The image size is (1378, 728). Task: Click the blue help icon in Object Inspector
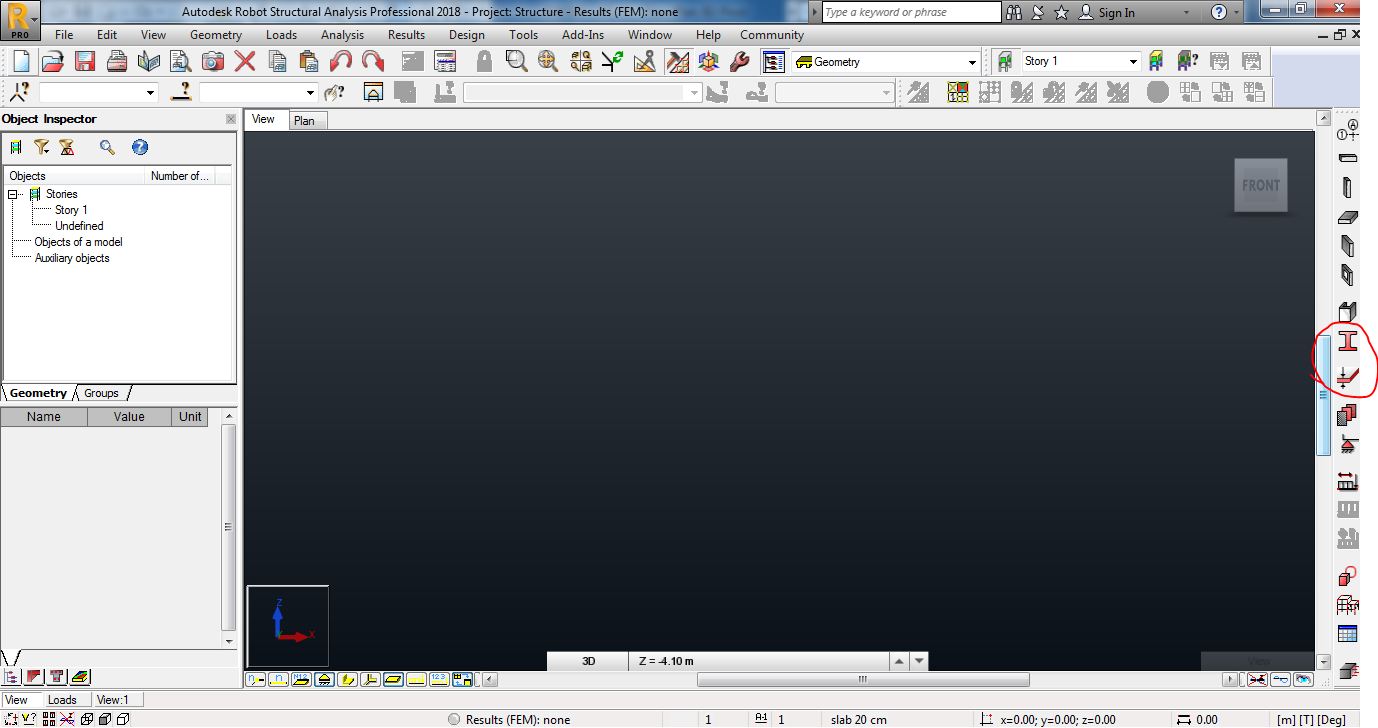click(x=140, y=147)
